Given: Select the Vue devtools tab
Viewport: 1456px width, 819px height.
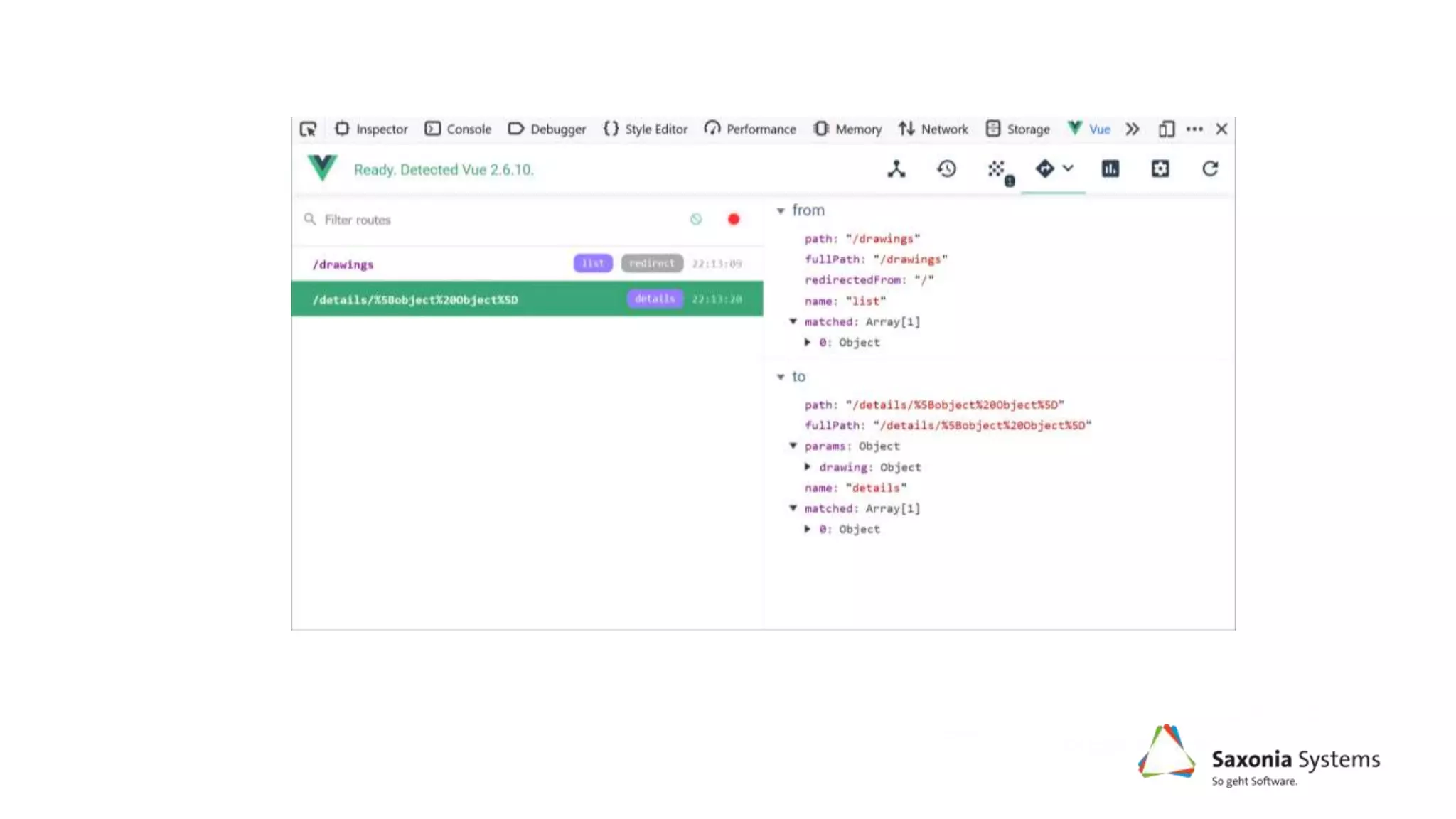Looking at the screenshot, I should coord(1088,129).
